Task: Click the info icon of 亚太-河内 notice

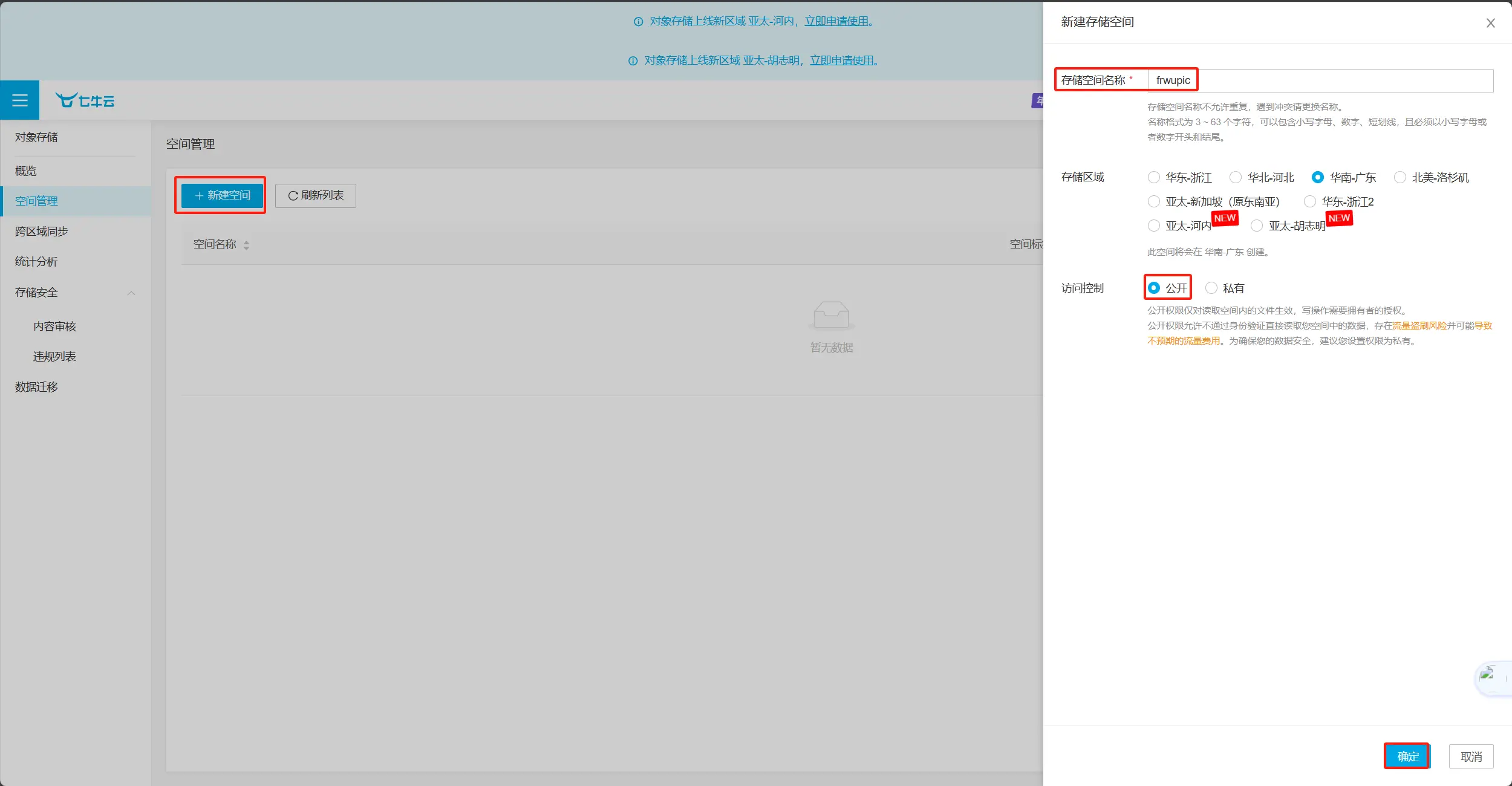Action: tap(638, 22)
